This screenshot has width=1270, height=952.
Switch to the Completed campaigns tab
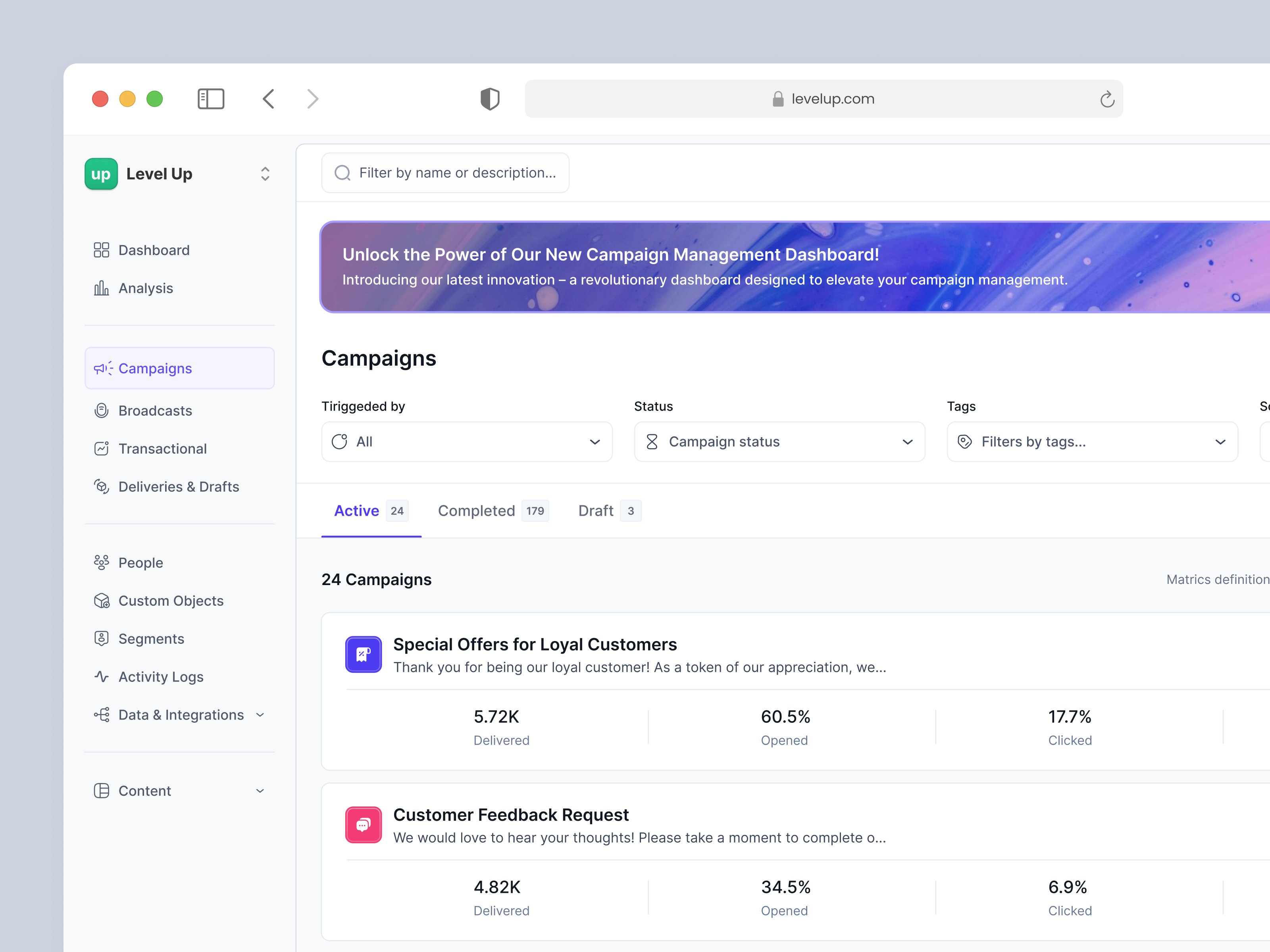493,511
